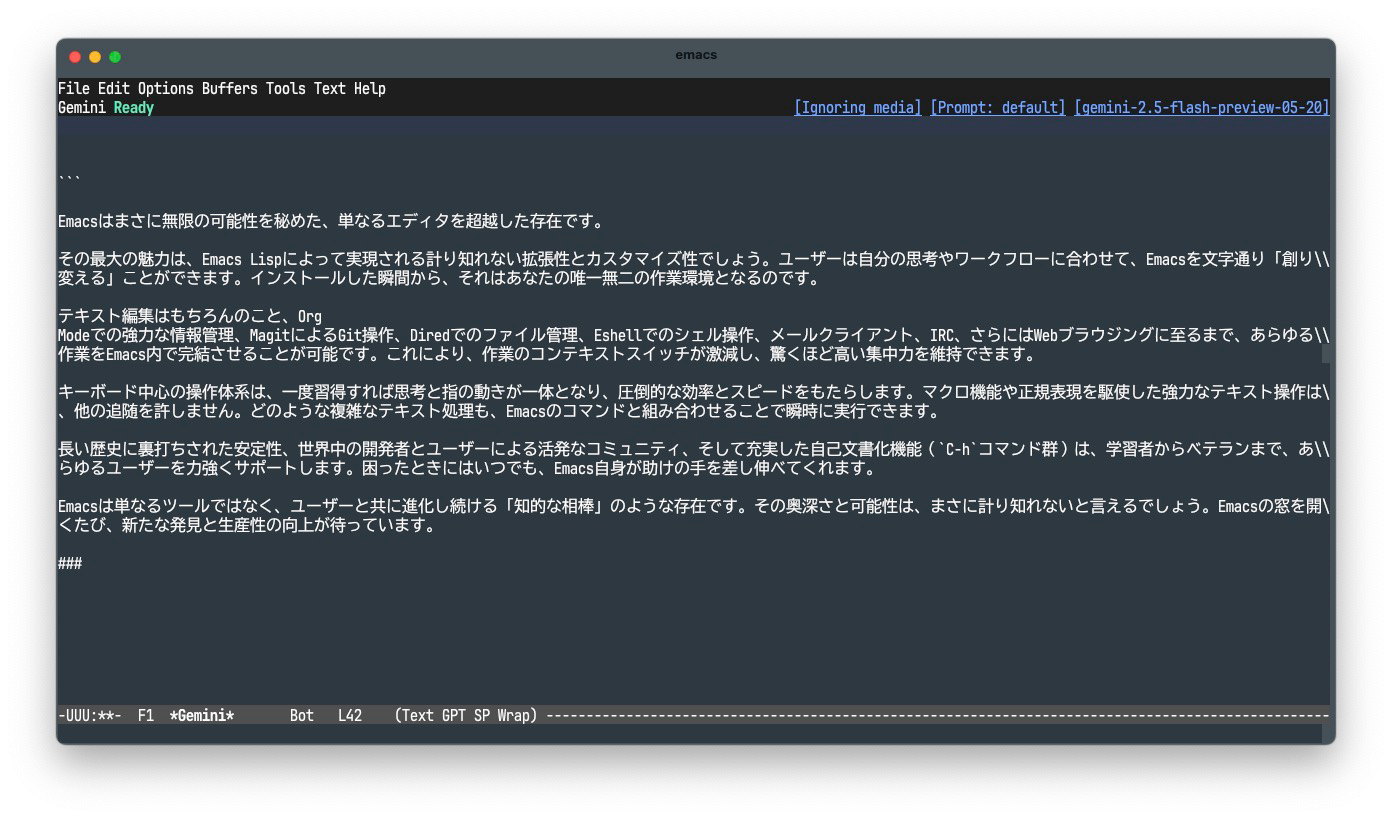Click the "emacs" window title
The width and height of the screenshot is (1392, 819).
click(x=696, y=55)
